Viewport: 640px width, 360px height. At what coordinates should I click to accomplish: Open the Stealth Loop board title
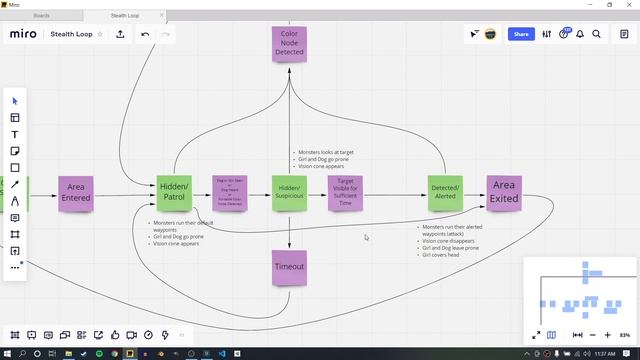(71, 34)
